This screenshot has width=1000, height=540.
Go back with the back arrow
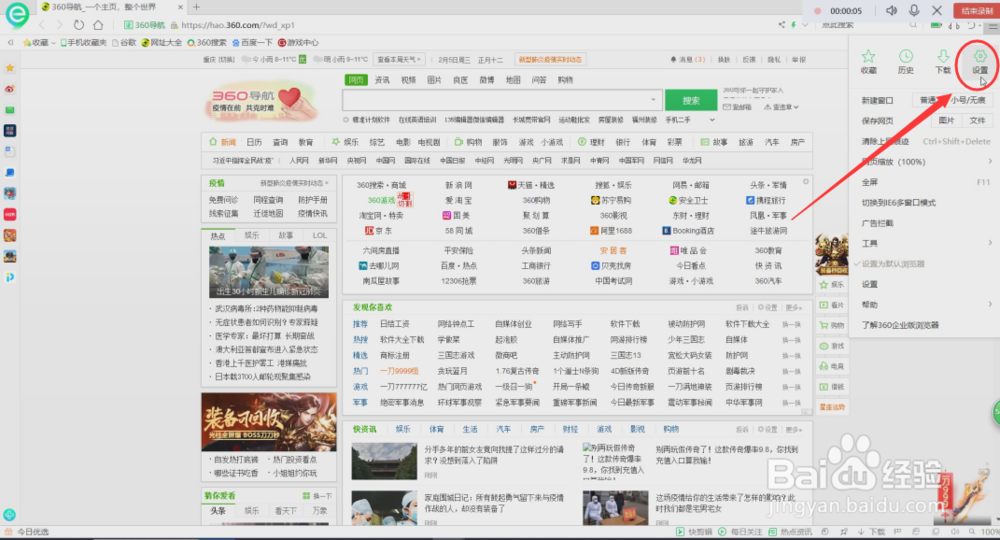tap(42, 25)
